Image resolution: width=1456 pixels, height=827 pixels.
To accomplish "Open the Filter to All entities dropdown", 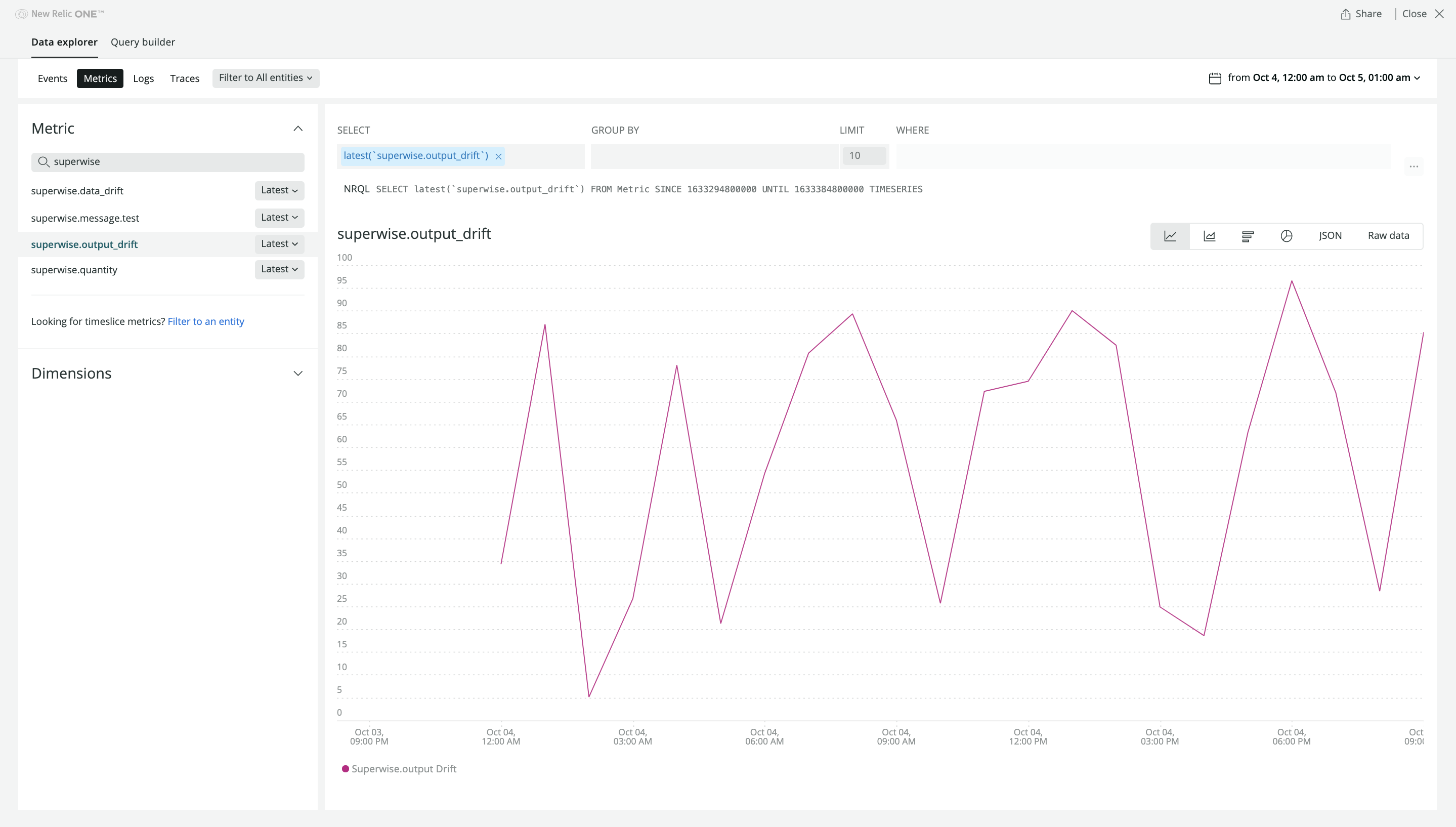I will click(265, 78).
